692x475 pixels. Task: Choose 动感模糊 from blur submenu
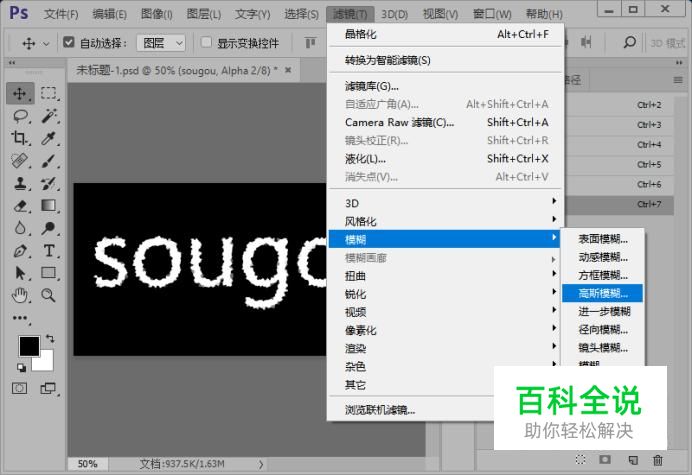pyautogui.click(x=602, y=257)
